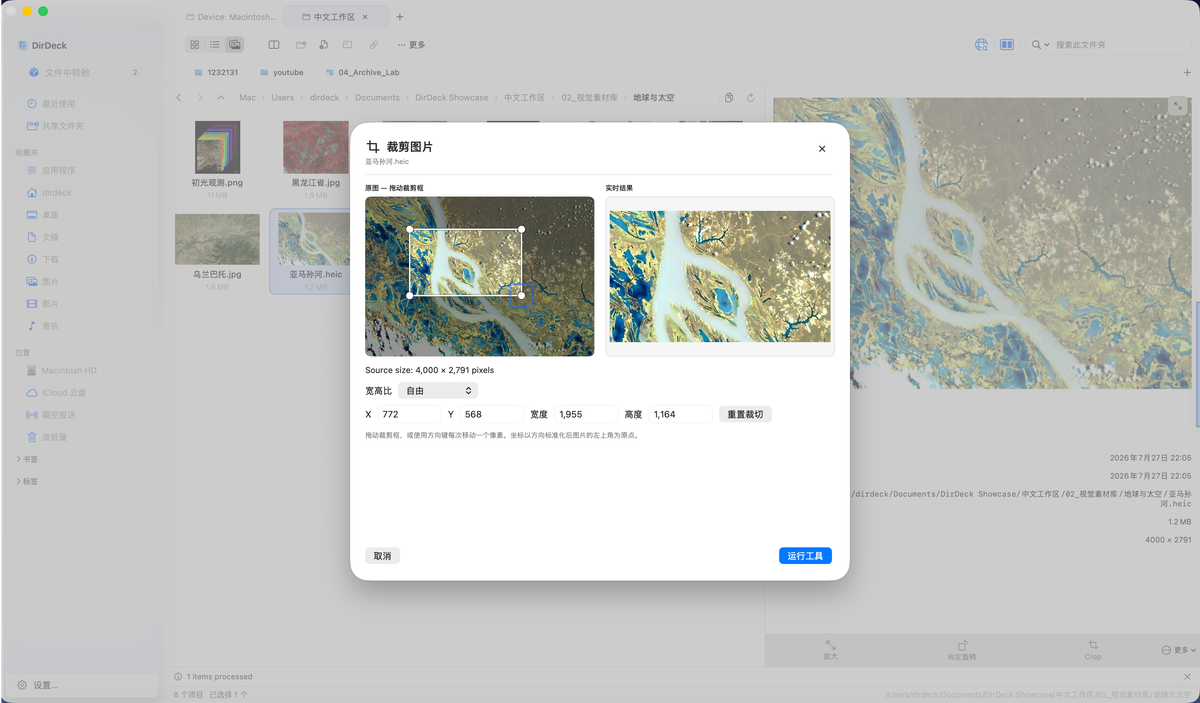
Task: Toggle the dual-pane split icon
Action: pyautogui.click(x=274, y=45)
